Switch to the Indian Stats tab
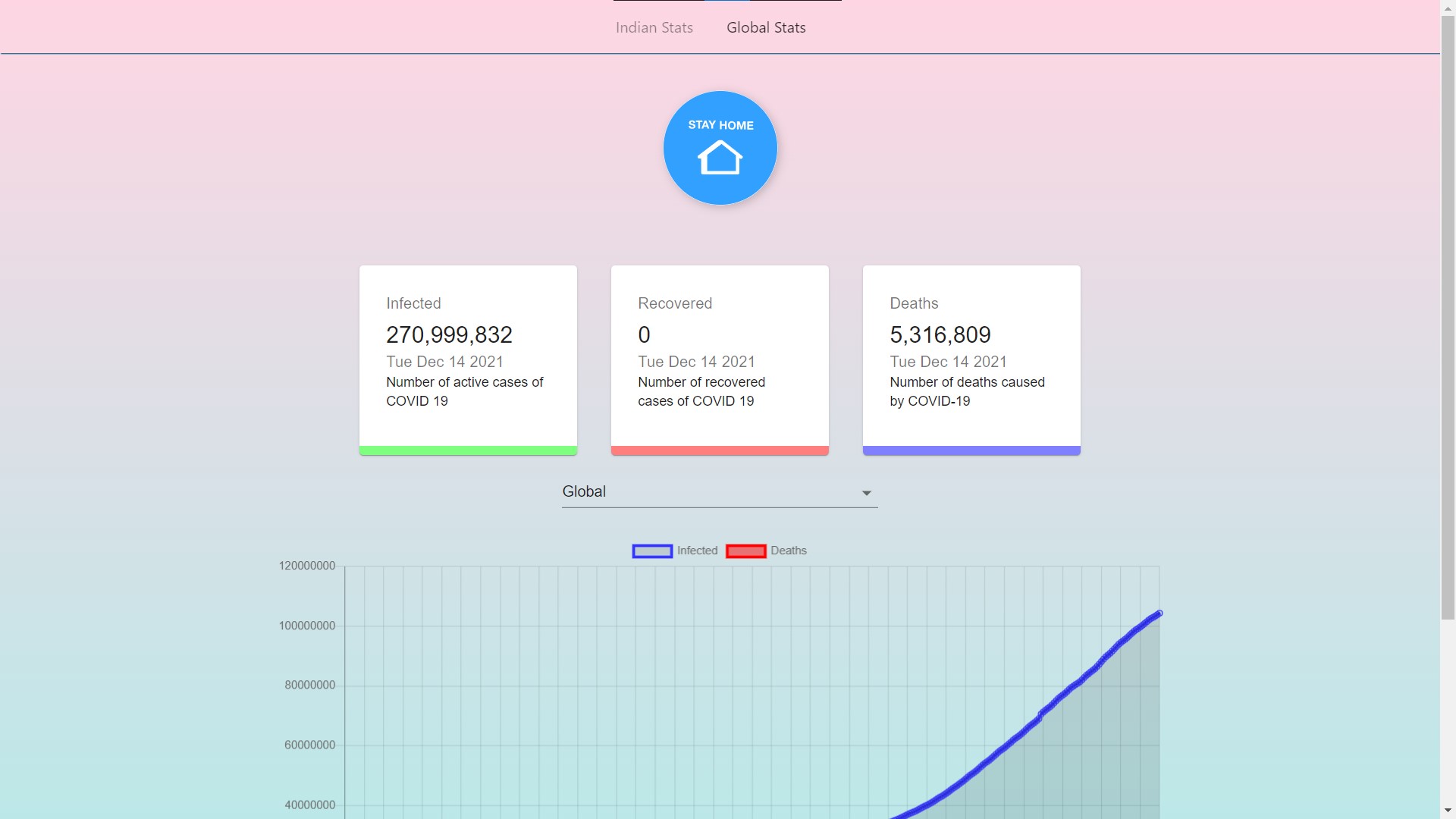1456x819 pixels. [654, 27]
